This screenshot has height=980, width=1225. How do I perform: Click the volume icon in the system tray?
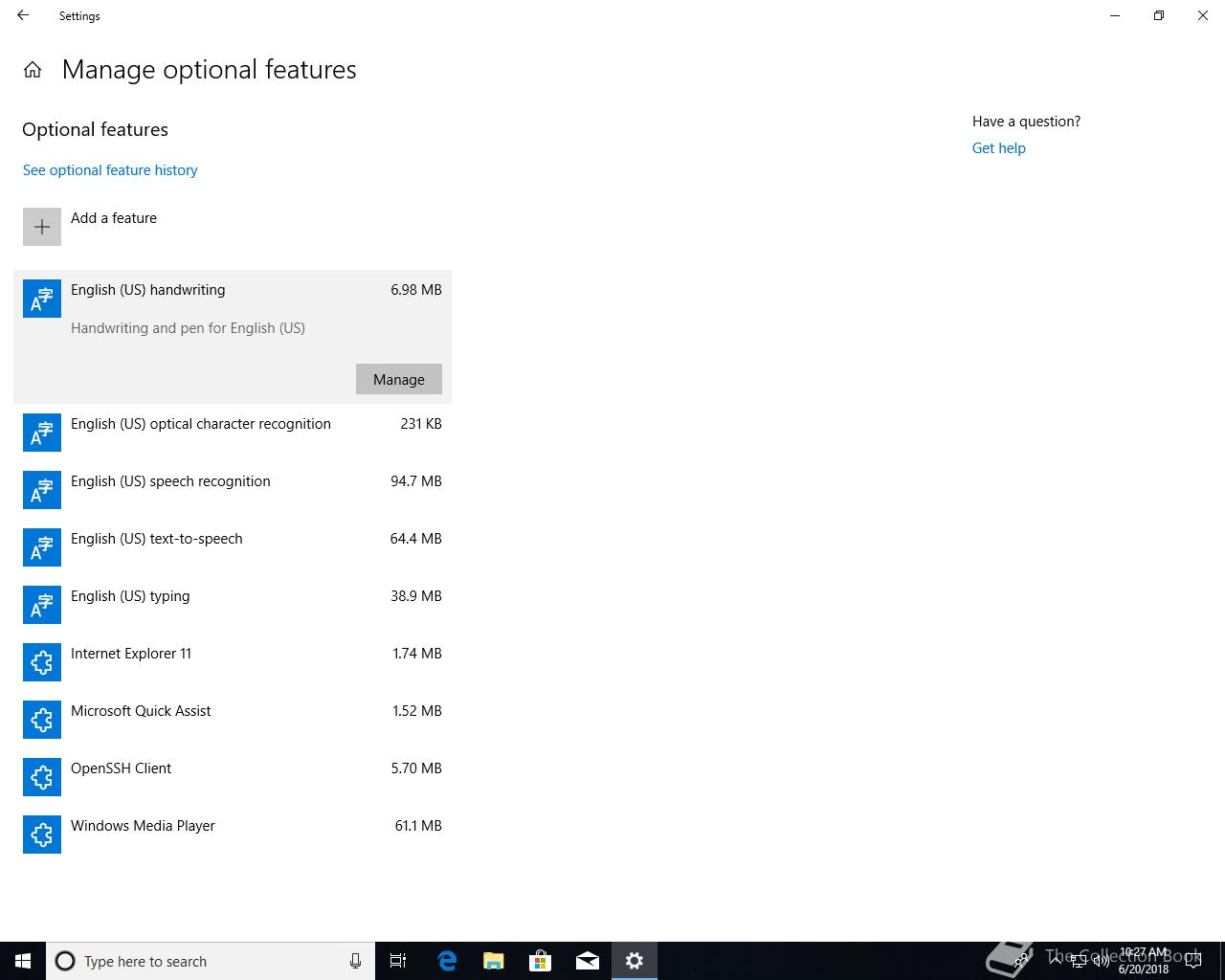1101,961
